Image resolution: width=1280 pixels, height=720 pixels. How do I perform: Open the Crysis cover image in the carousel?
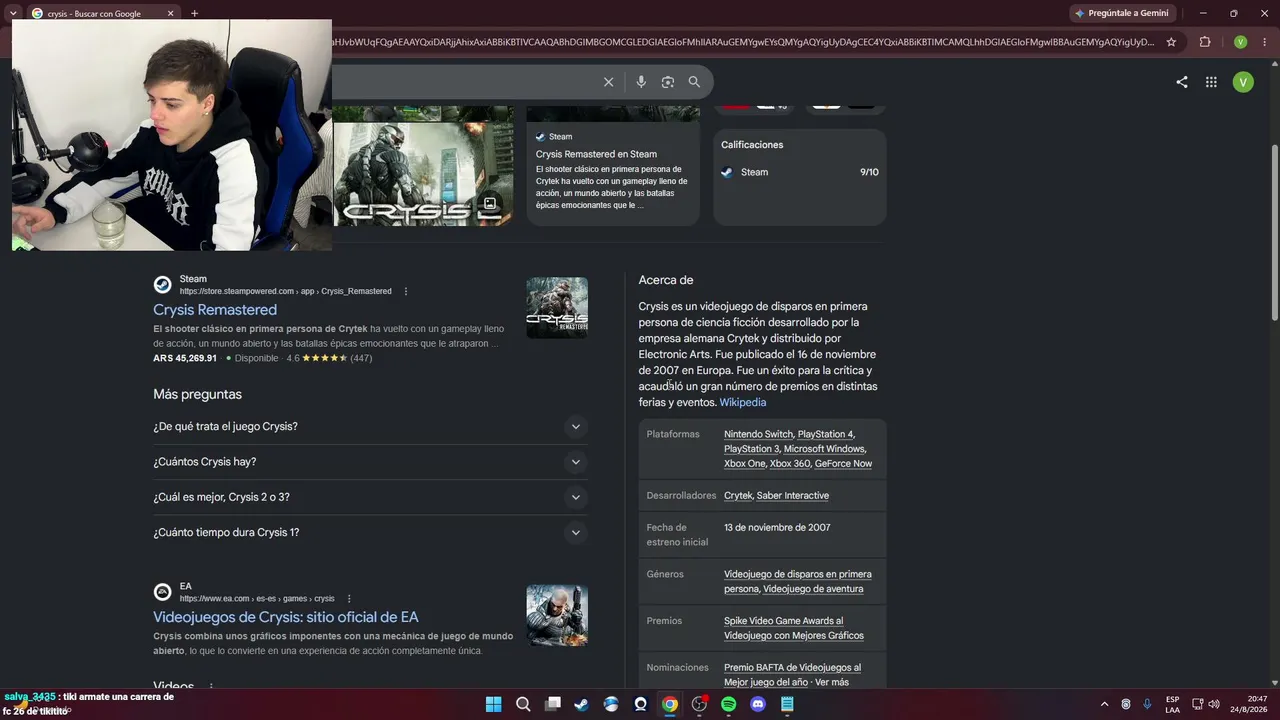pos(422,173)
